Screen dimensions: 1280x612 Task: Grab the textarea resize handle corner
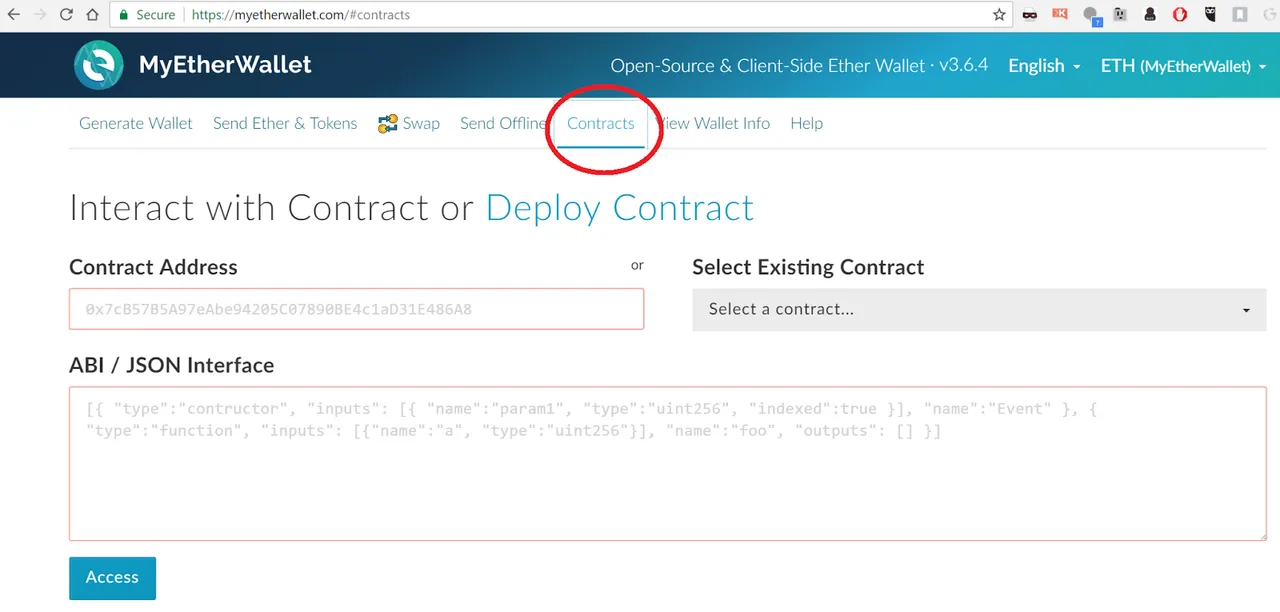1261,535
